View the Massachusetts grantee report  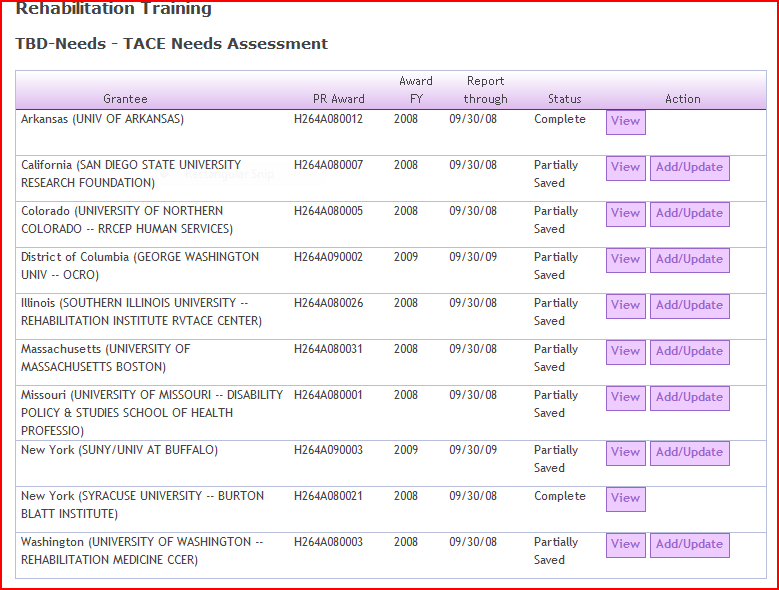tap(625, 352)
